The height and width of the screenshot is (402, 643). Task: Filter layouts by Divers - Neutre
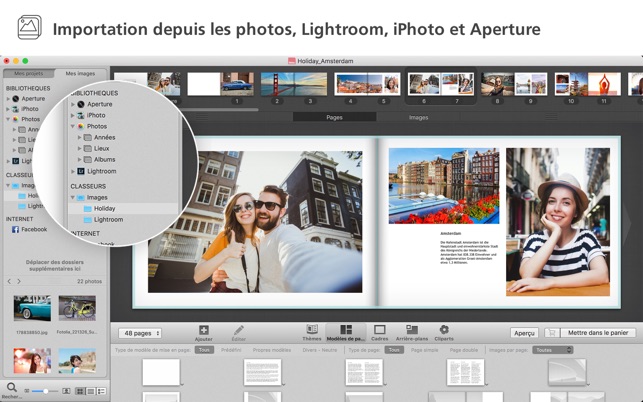pos(319,350)
